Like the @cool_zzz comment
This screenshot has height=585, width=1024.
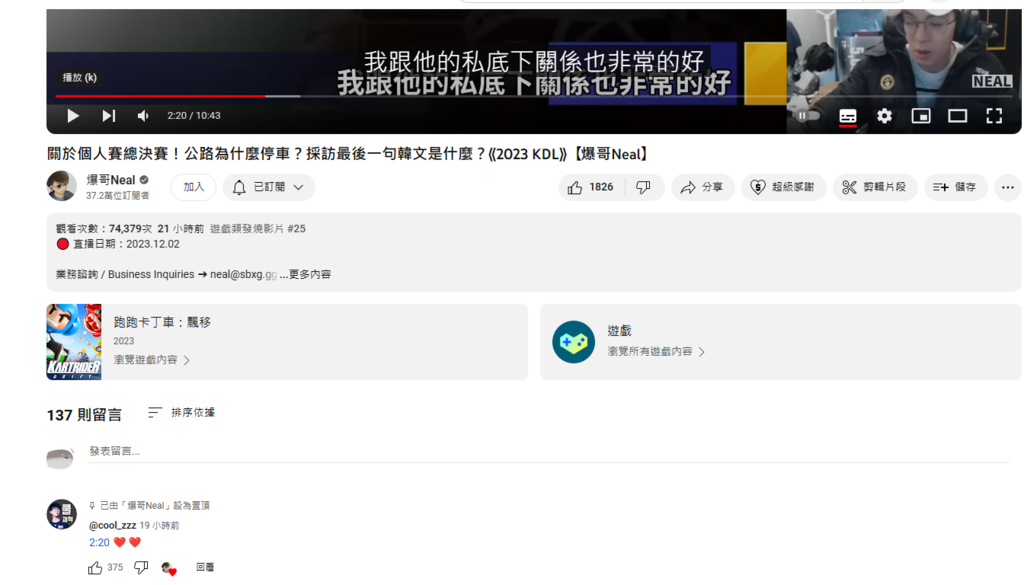(x=95, y=567)
